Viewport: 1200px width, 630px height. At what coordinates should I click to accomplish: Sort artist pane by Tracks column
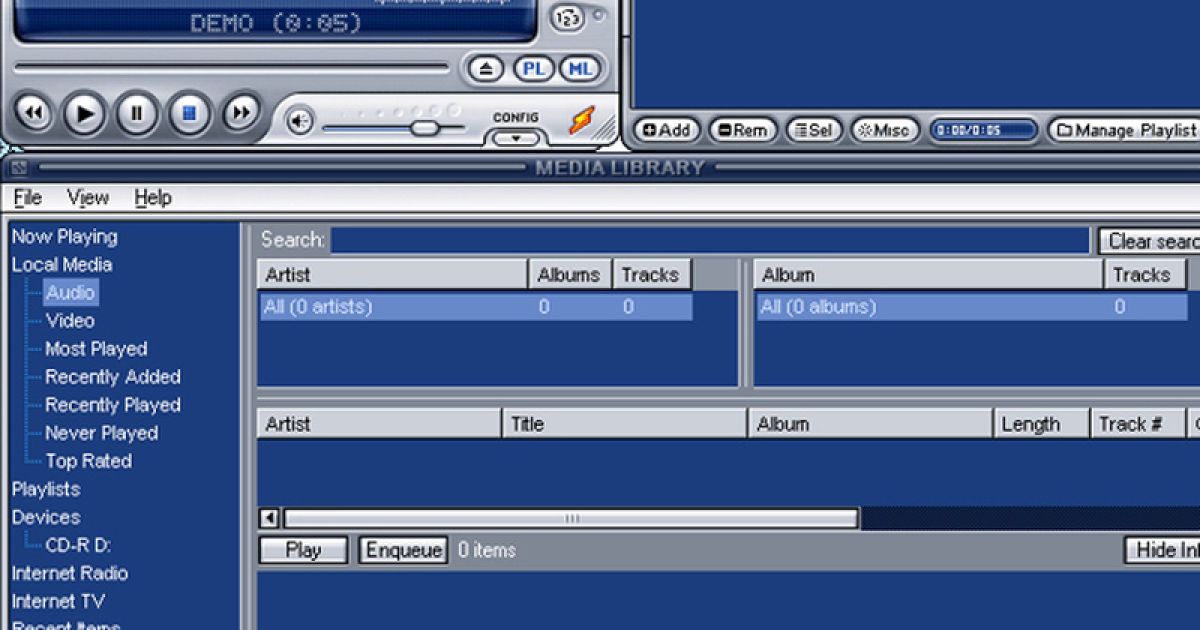(x=651, y=275)
